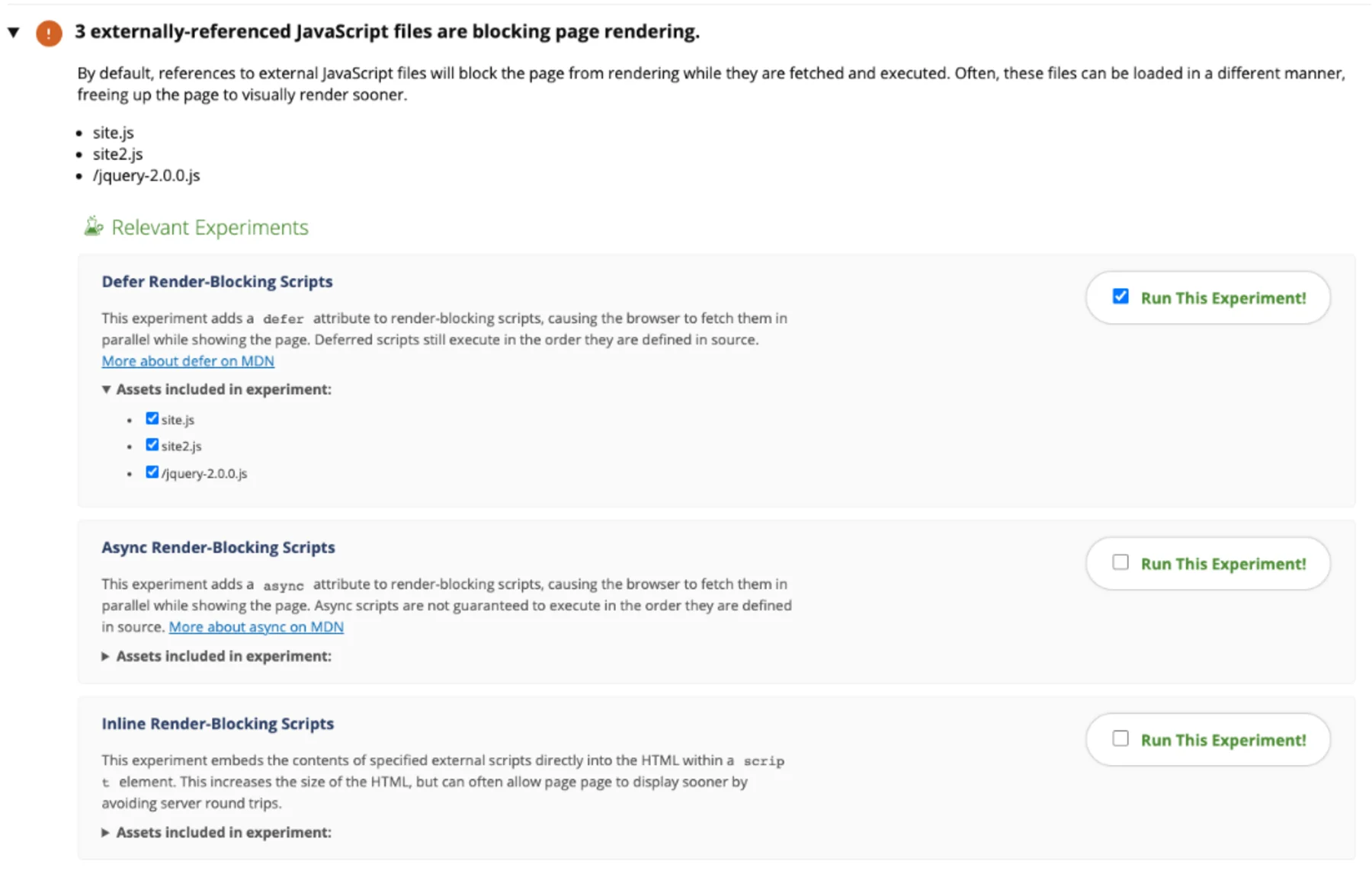Open More about defer on MDN

click(x=188, y=360)
